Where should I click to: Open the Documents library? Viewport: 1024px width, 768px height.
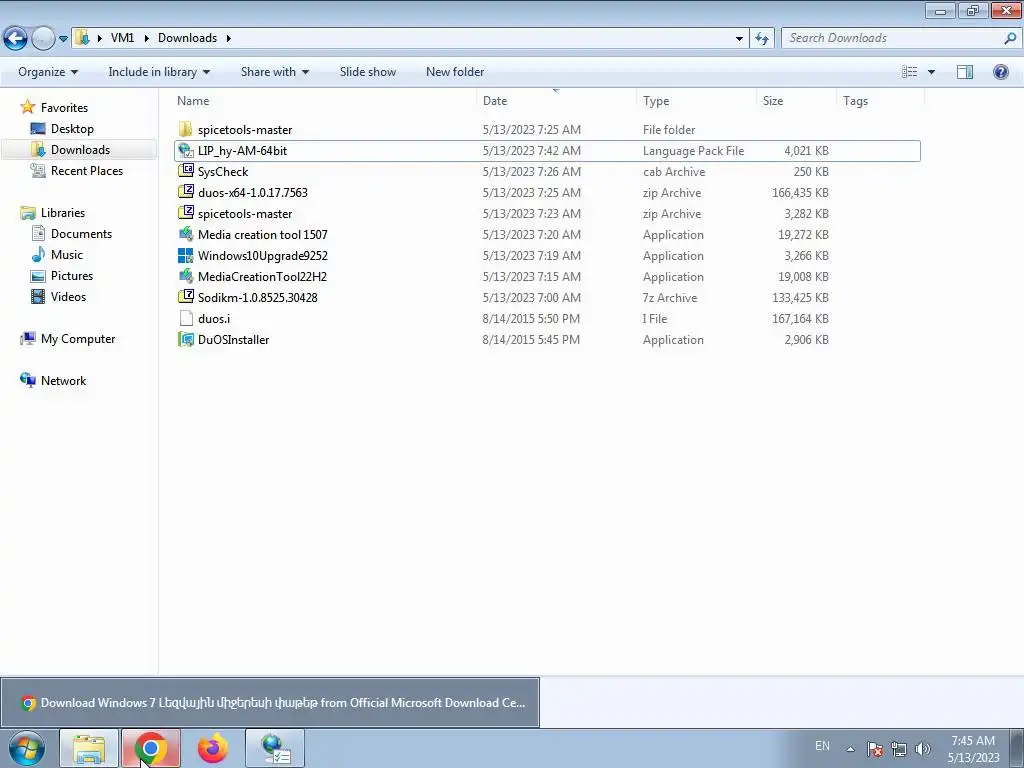coord(81,234)
